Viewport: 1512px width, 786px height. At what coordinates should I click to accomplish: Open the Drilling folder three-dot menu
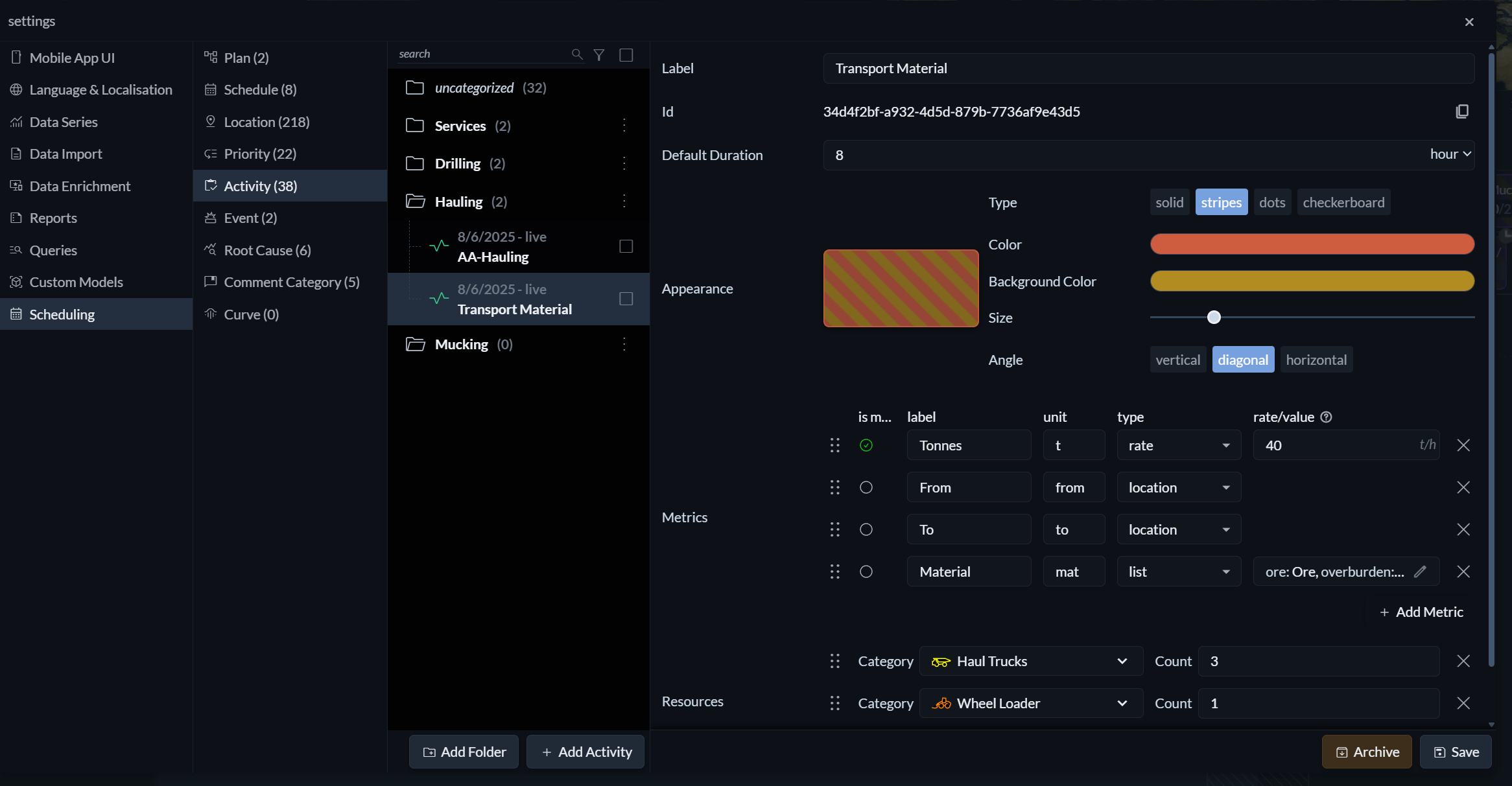624,163
